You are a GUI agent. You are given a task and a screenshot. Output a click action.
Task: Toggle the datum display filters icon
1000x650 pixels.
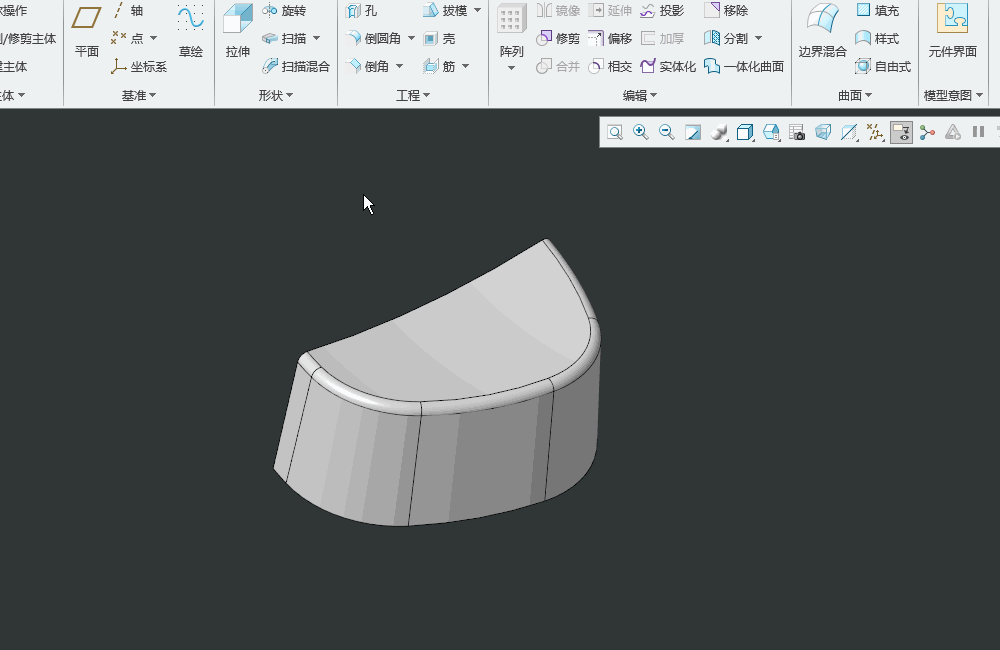coord(875,132)
